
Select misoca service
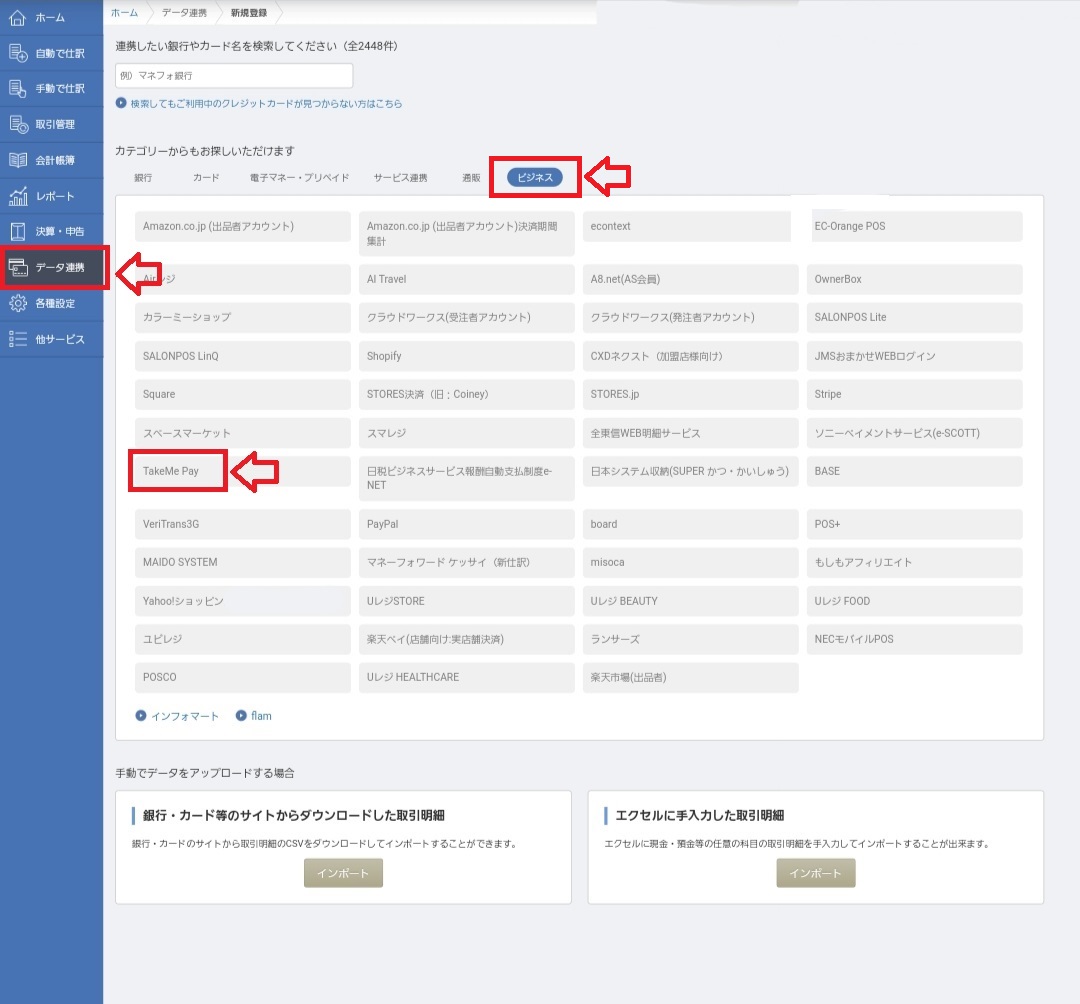click(690, 563)
